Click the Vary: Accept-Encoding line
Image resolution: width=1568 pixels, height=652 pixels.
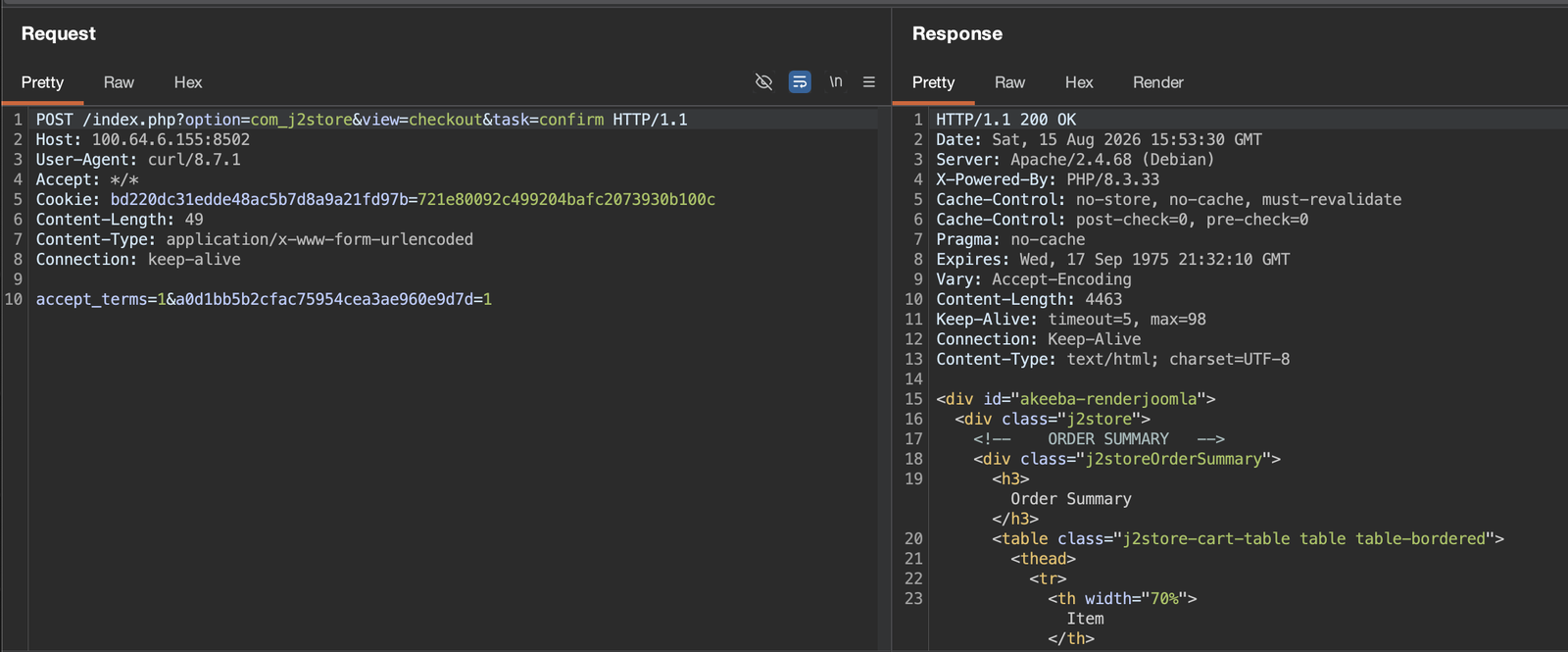(x=1034, y=279)
